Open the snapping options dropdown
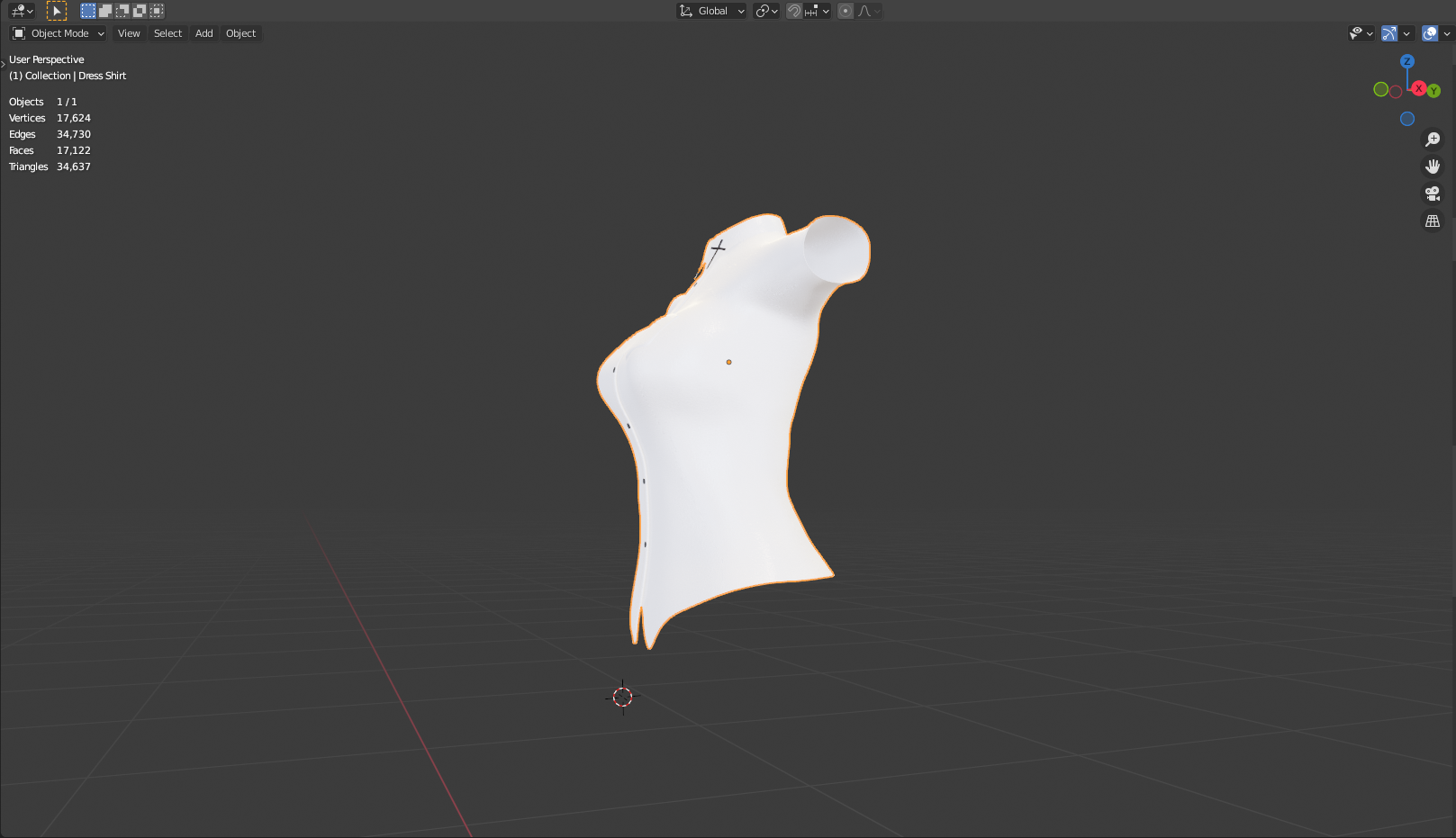The height and width of the screenshot is (838, 1456). click(817, 11)
